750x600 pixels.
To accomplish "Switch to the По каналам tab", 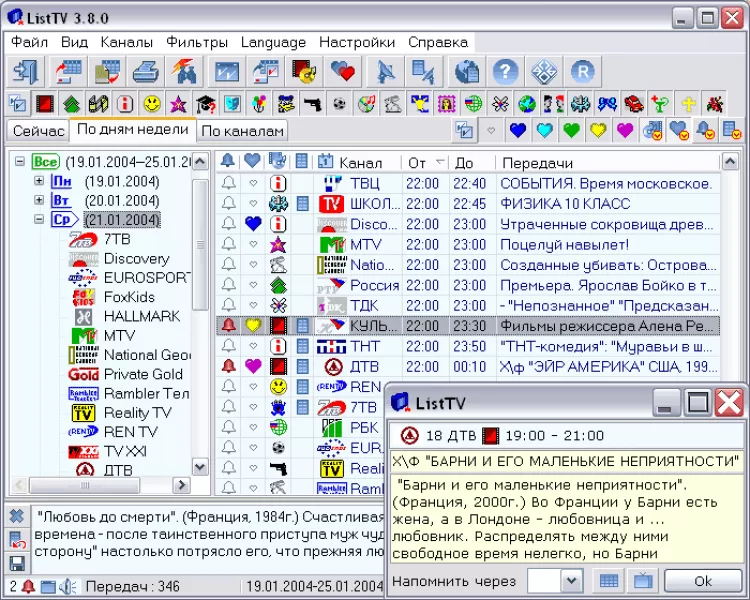I will pos(242,131).
